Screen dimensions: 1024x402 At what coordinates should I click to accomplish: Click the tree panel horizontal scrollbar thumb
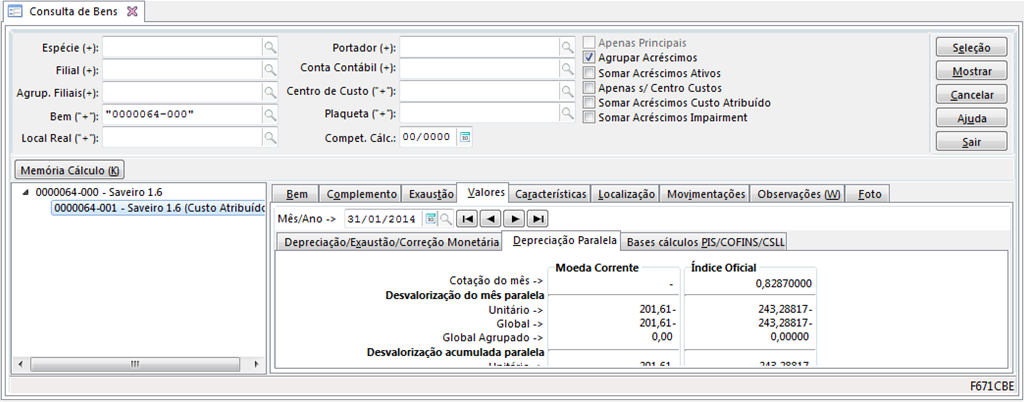(x=134, y=363)
